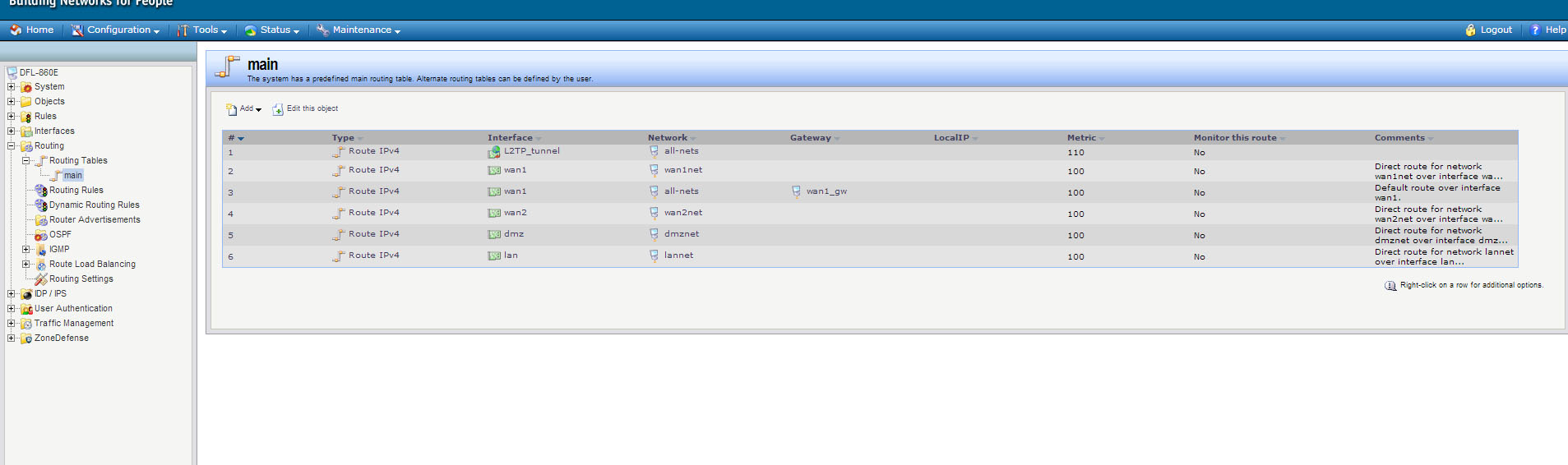Click the wan2 interface icon
This screenshot has height=465, width=1568.
pyautogui.click(x=494, y=213)
